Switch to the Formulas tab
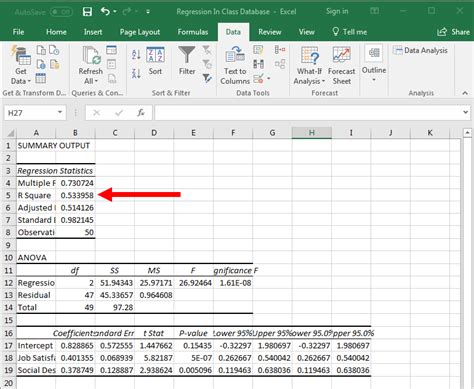The width and height of the screenshot is (474, 389). click(193, 32)
